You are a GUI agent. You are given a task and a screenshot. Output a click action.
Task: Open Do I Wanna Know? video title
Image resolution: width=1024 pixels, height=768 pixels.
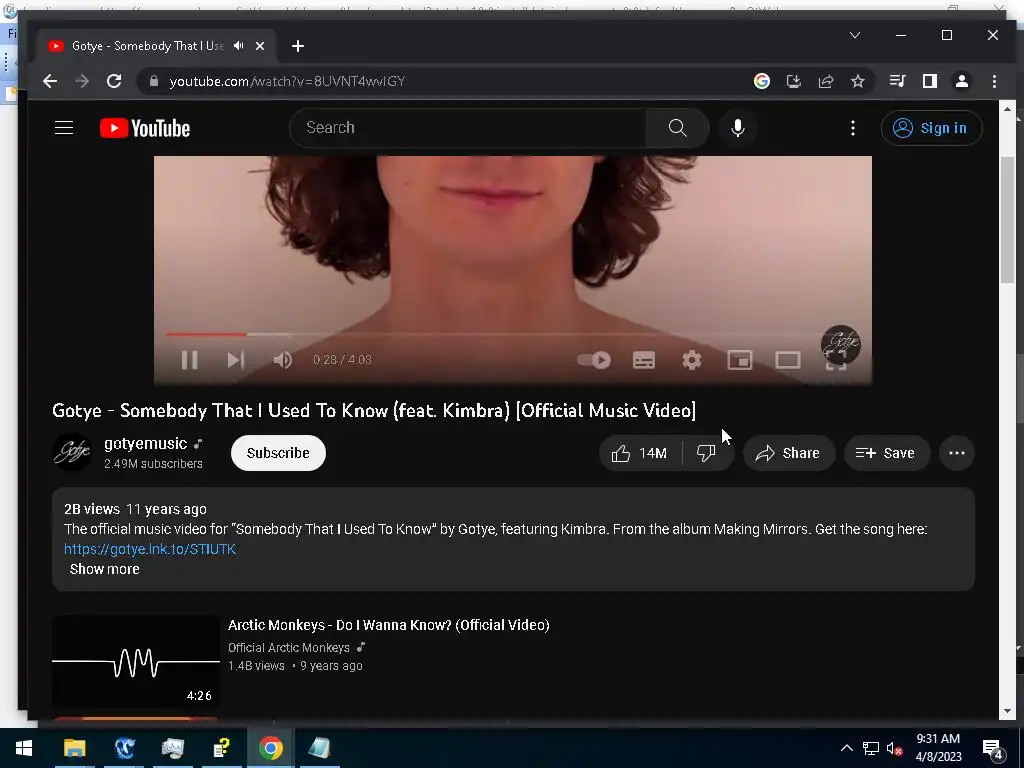point(389,625)
